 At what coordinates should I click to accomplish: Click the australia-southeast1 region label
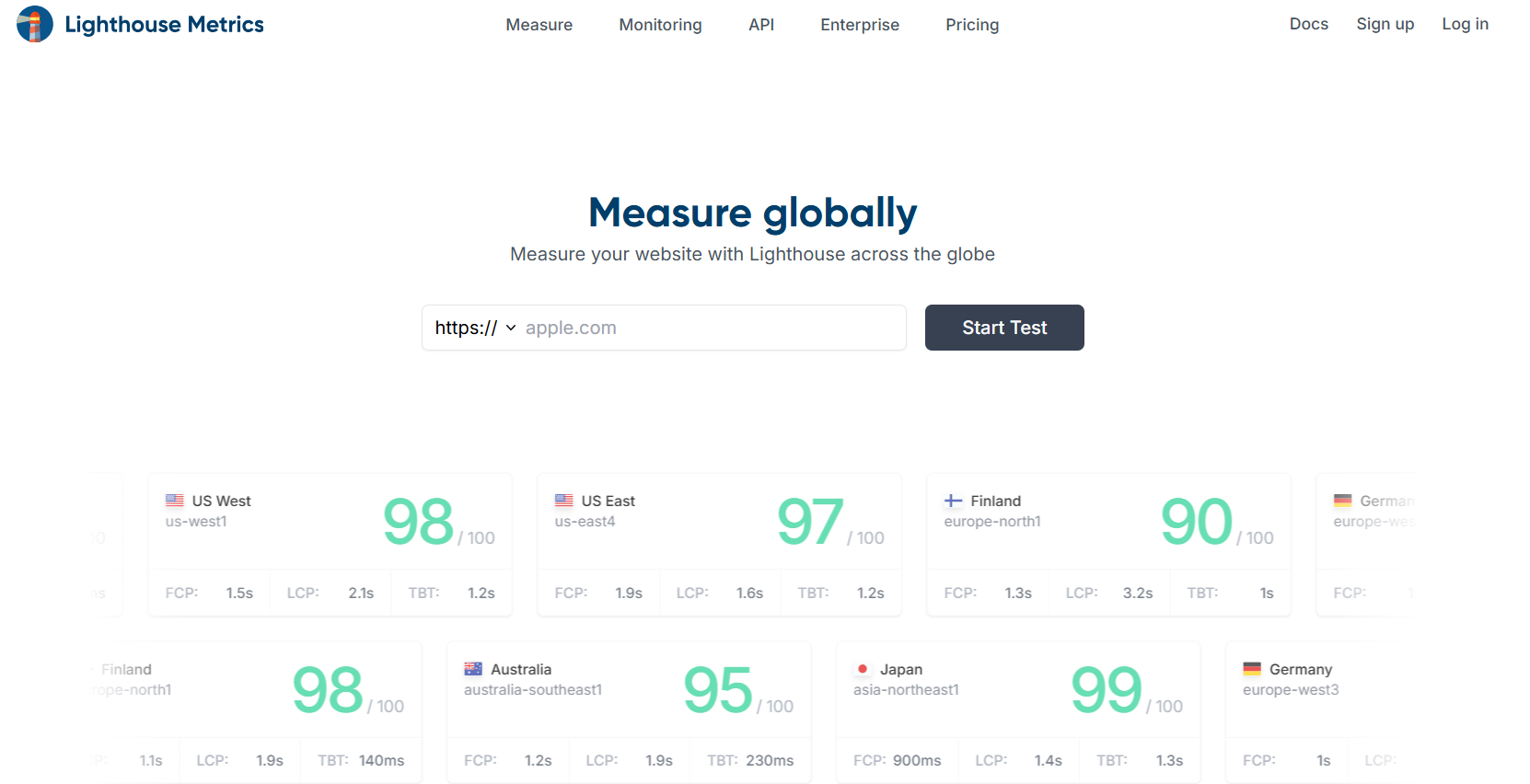(x=533, y=690)
